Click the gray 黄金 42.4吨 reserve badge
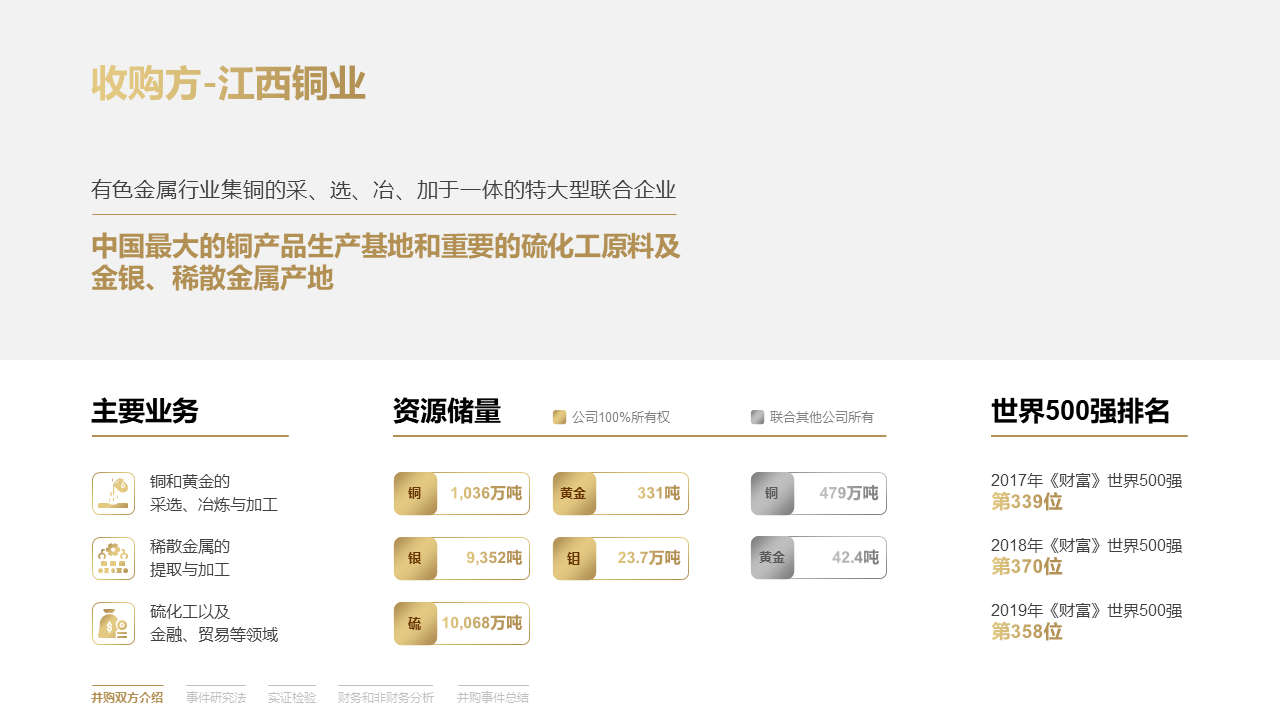 819,558
